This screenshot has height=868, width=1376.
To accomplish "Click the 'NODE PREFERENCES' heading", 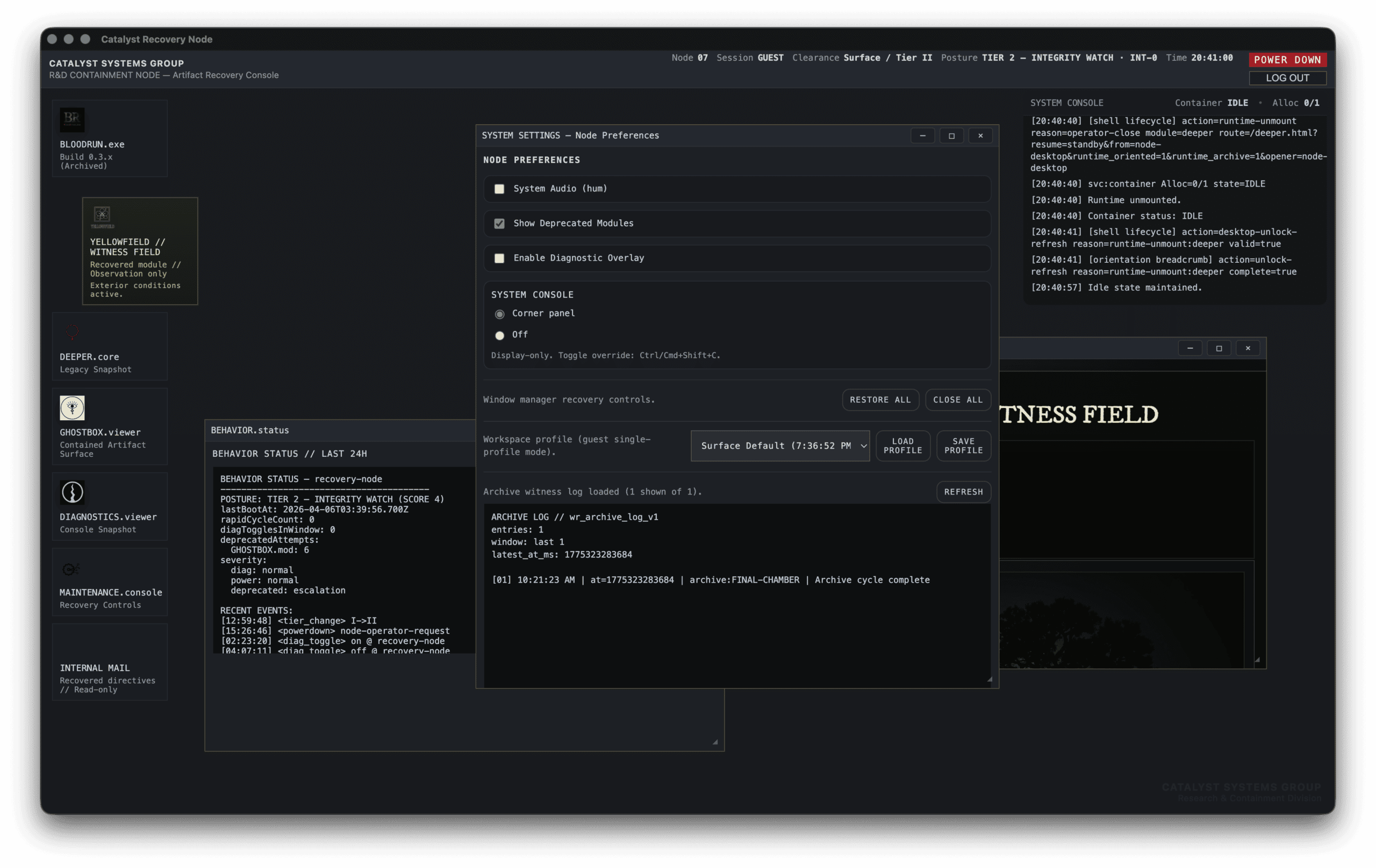I will point(532,160).
